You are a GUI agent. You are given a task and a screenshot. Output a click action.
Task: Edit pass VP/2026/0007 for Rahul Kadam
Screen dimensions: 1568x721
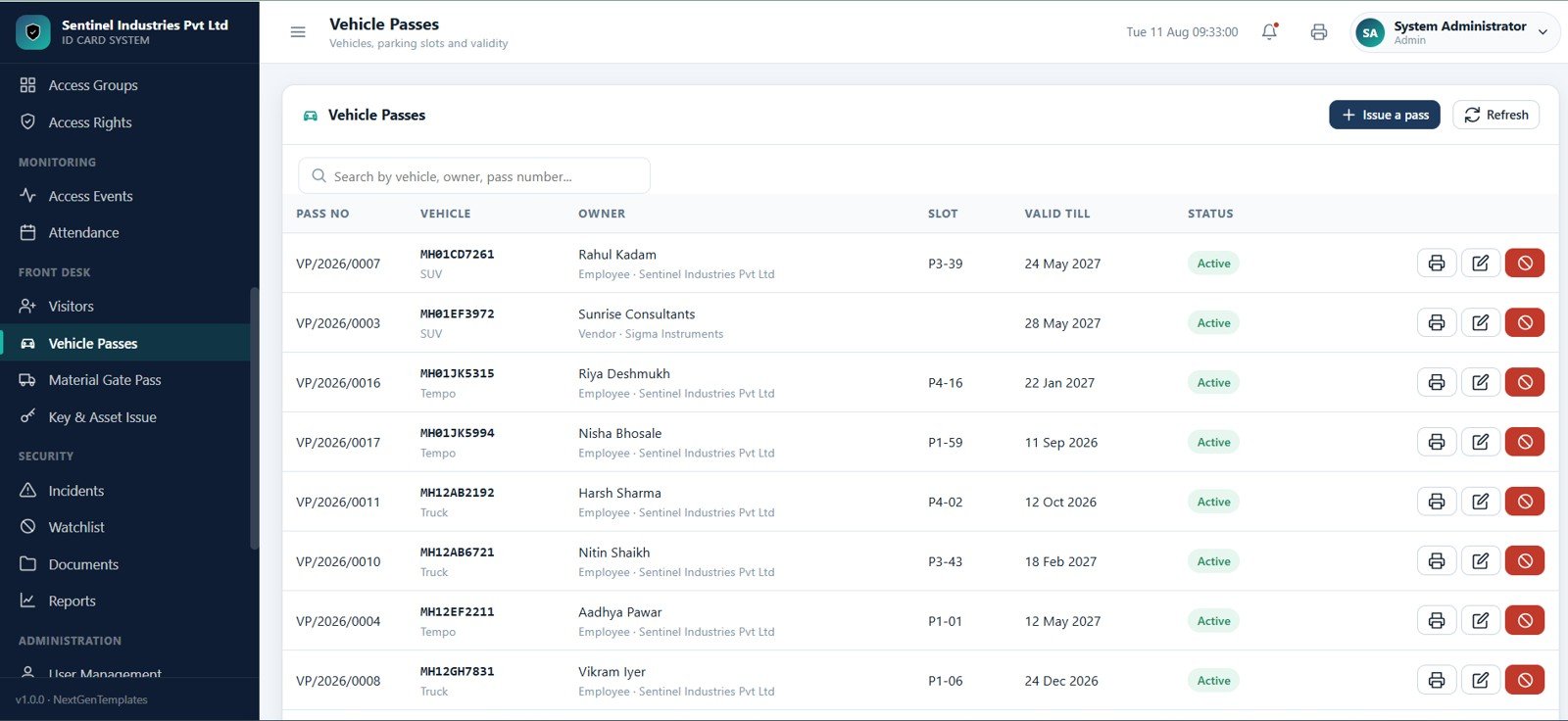1481,264
